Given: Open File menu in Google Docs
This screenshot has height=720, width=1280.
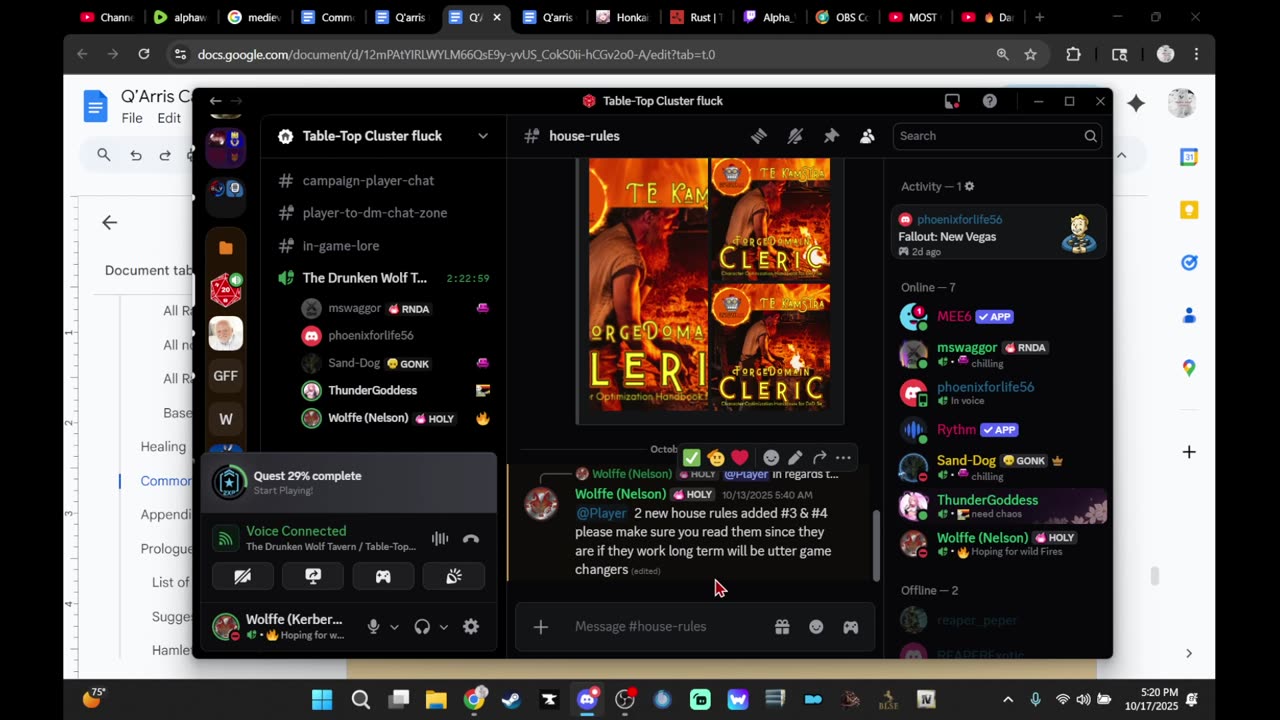Looking at the screenshot, I should [132, 118].
